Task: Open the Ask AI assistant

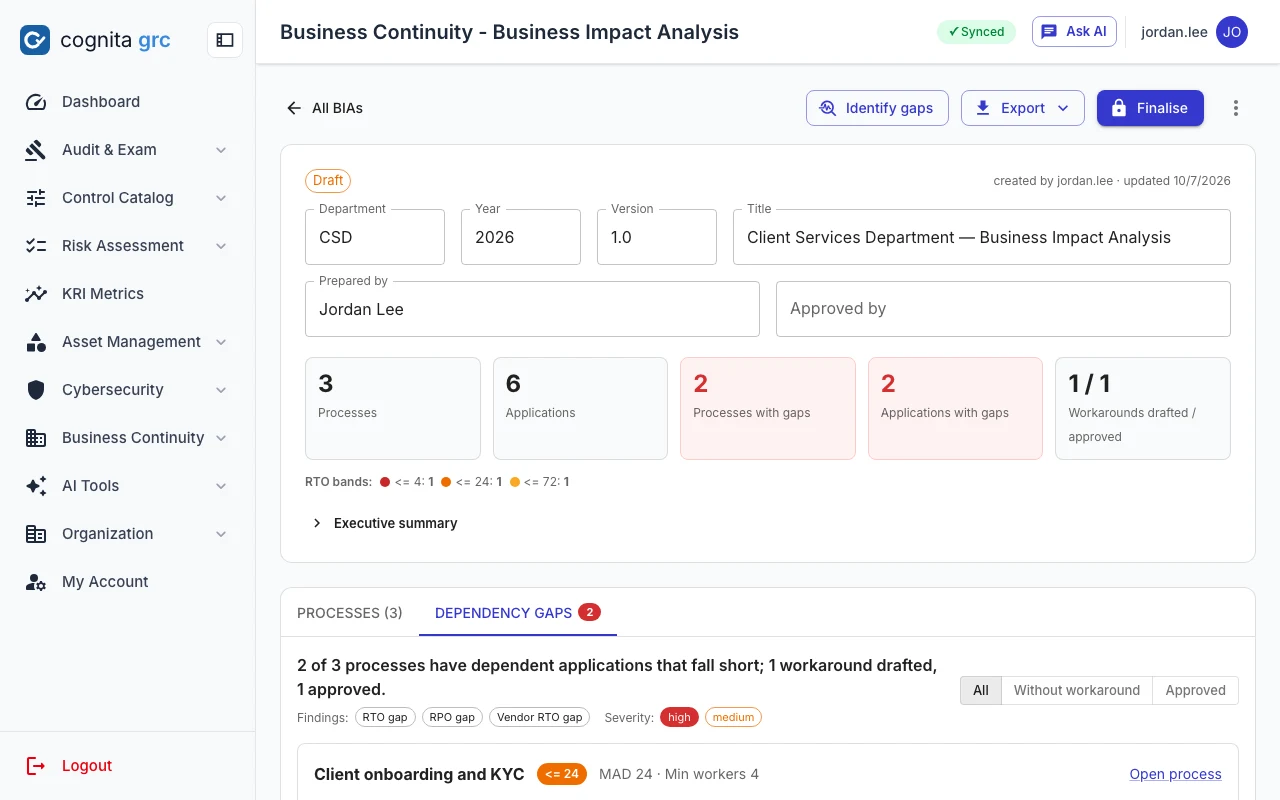Action: (1074, 32)
